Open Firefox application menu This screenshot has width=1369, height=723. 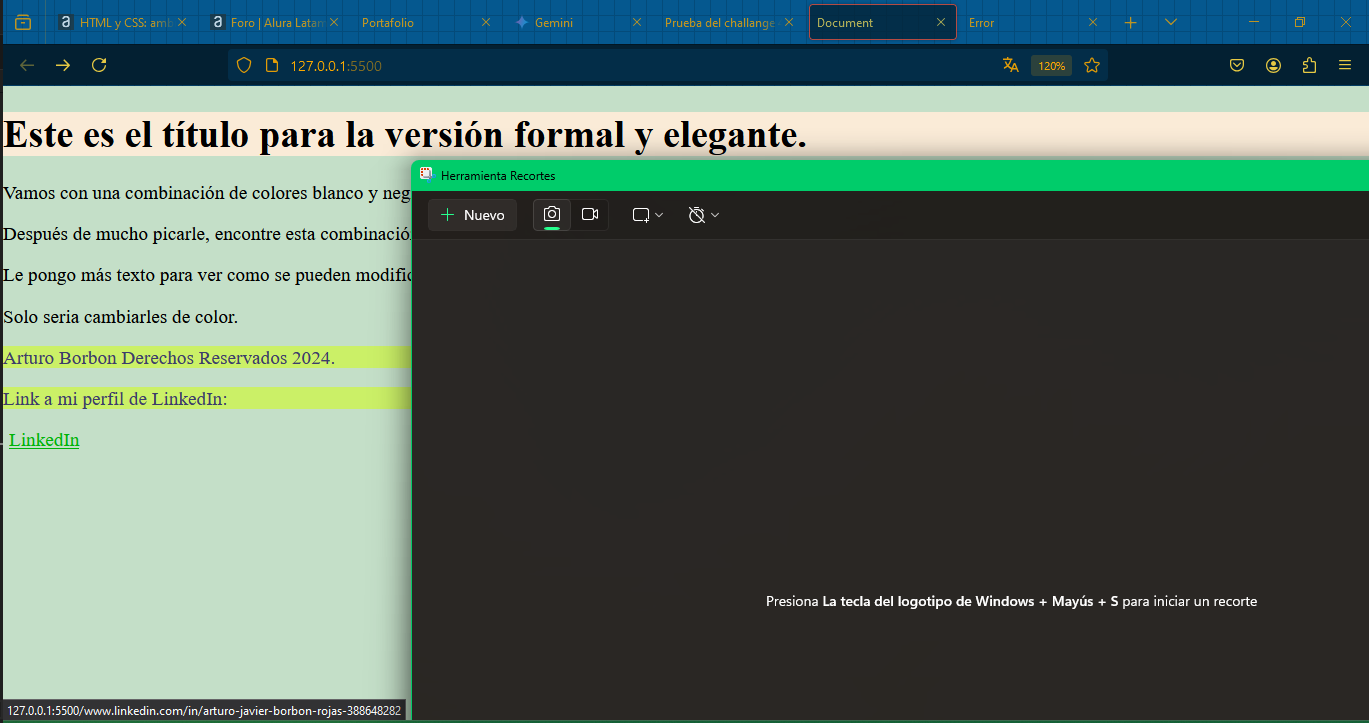tap(1345, 66)
